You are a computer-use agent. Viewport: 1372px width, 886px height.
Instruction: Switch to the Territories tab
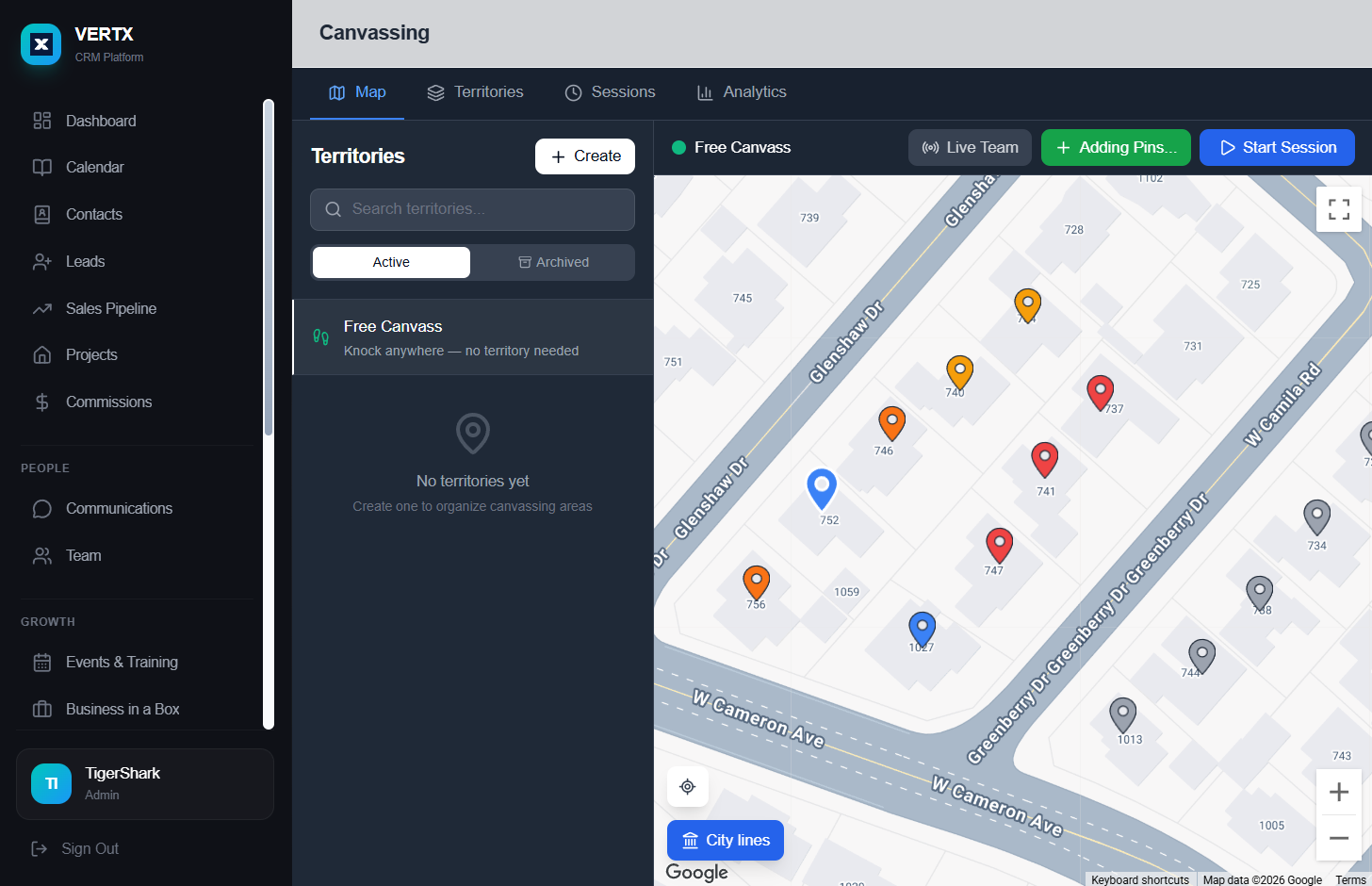point(475,92)
